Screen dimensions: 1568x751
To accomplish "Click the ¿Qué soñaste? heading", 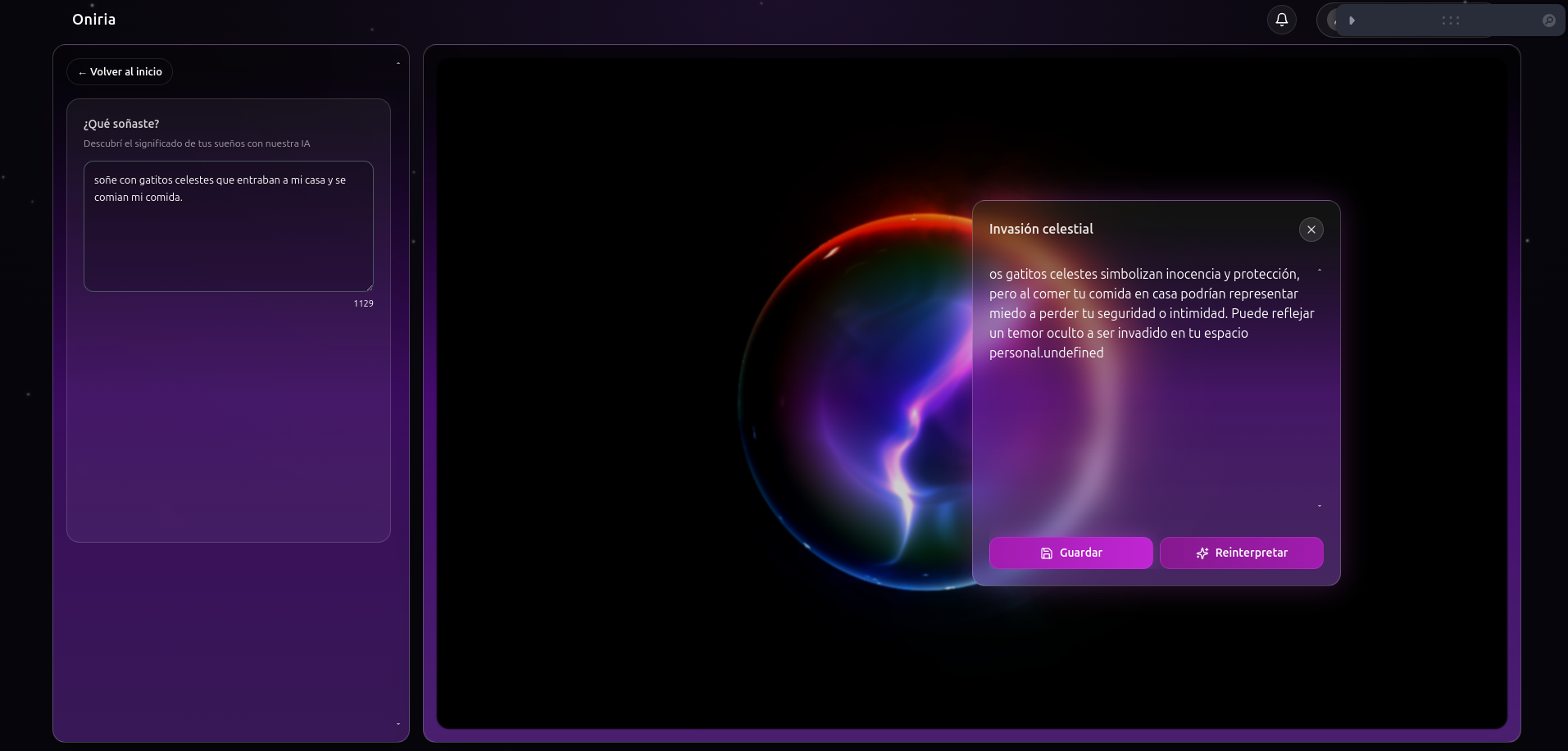I will click(121, 124).
